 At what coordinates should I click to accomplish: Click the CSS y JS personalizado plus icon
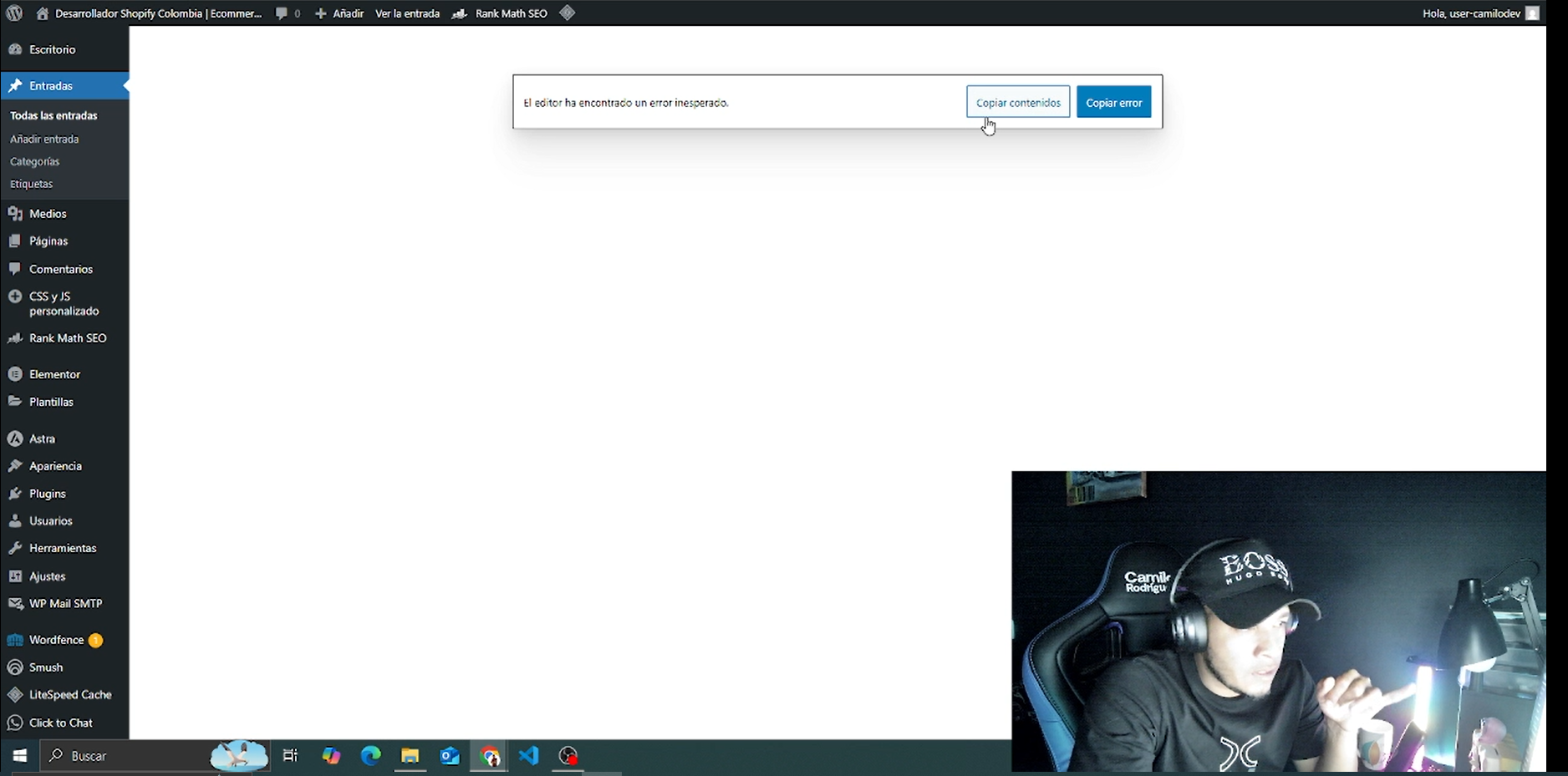point(15,297)
